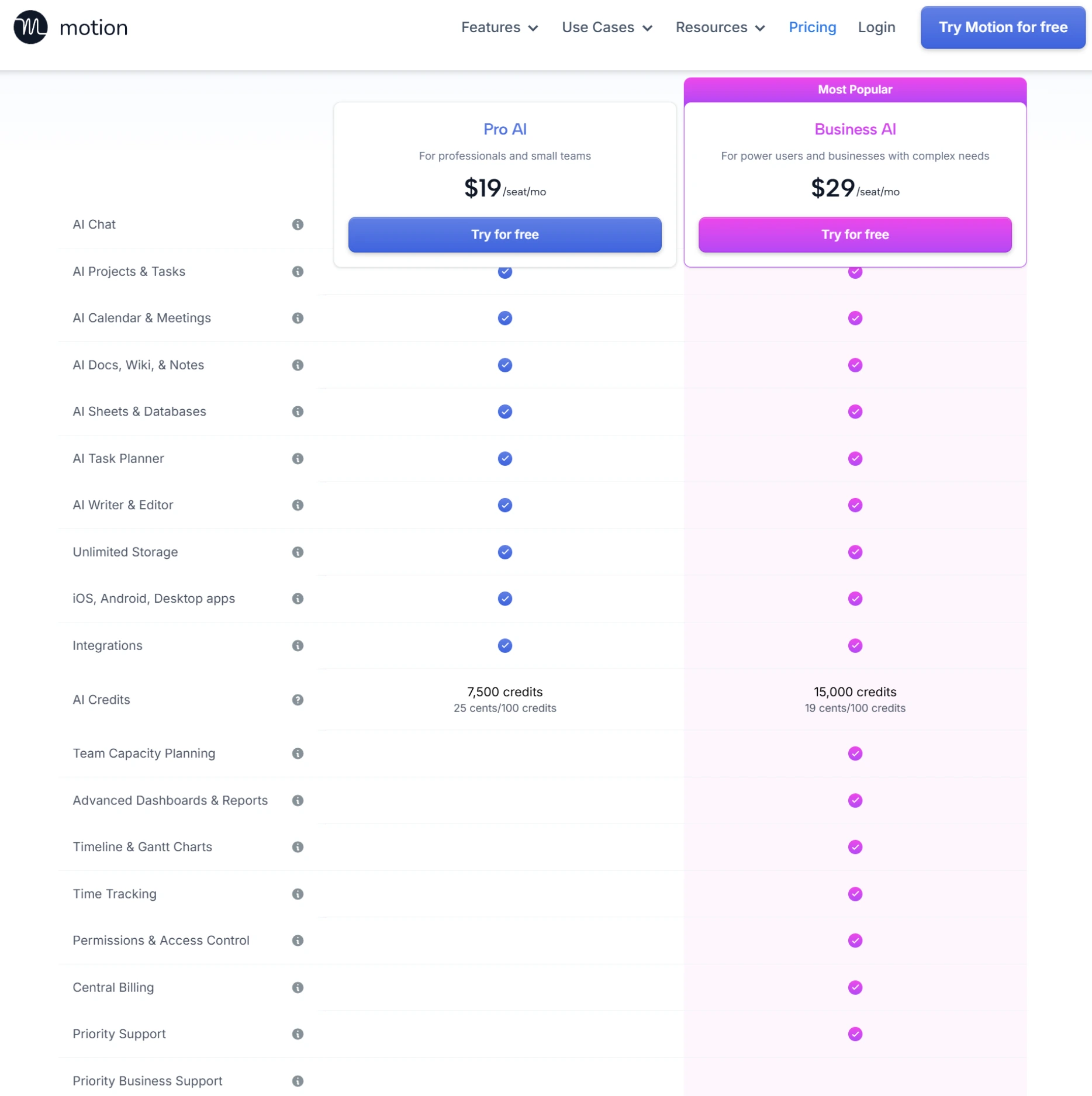1092x1096 pixels.
Task: Open info tooltip for Team Capacity Planning
Action: [298, 753]
